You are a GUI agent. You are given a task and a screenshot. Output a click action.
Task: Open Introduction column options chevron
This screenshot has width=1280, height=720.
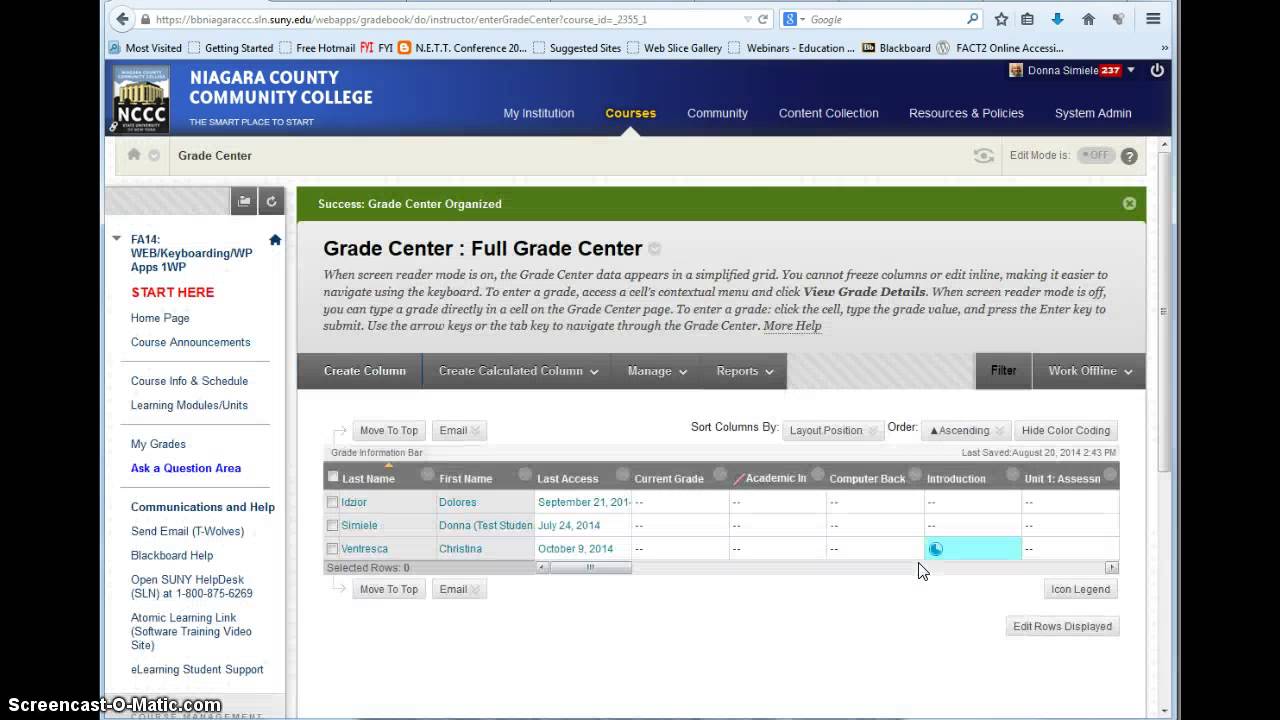(1012, 474)
